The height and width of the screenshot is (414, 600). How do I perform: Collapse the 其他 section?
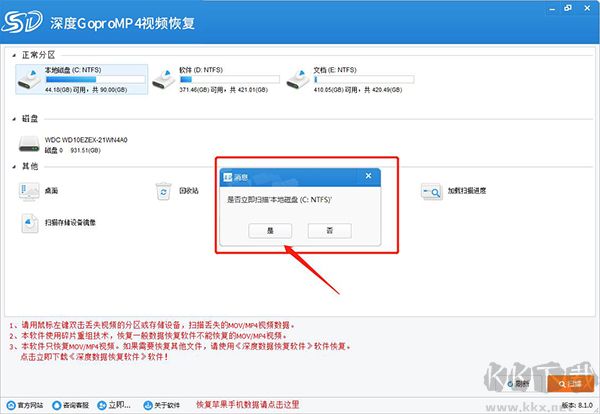coord(14,167)
